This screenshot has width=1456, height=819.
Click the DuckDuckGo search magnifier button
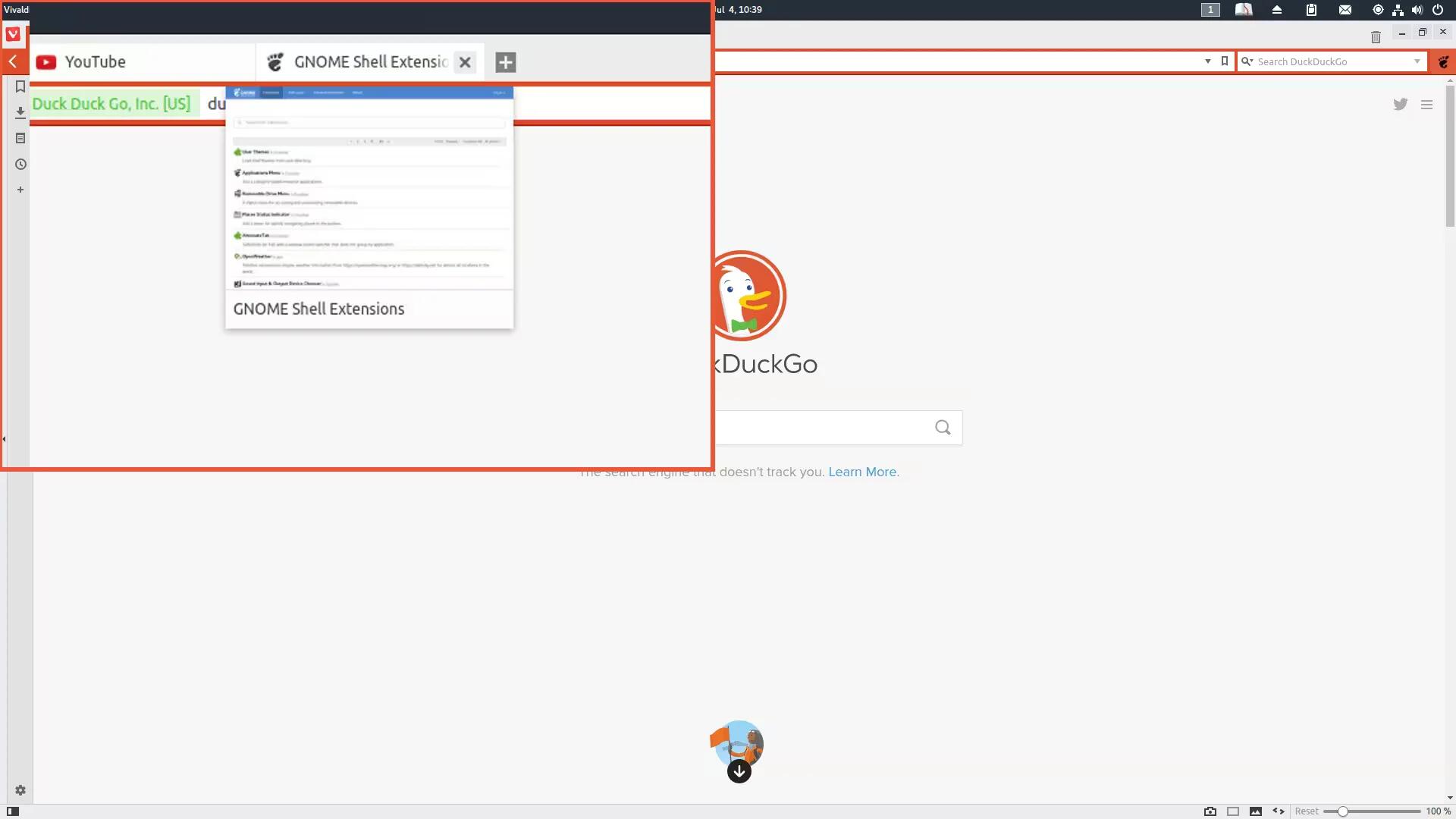click(943, 428)
